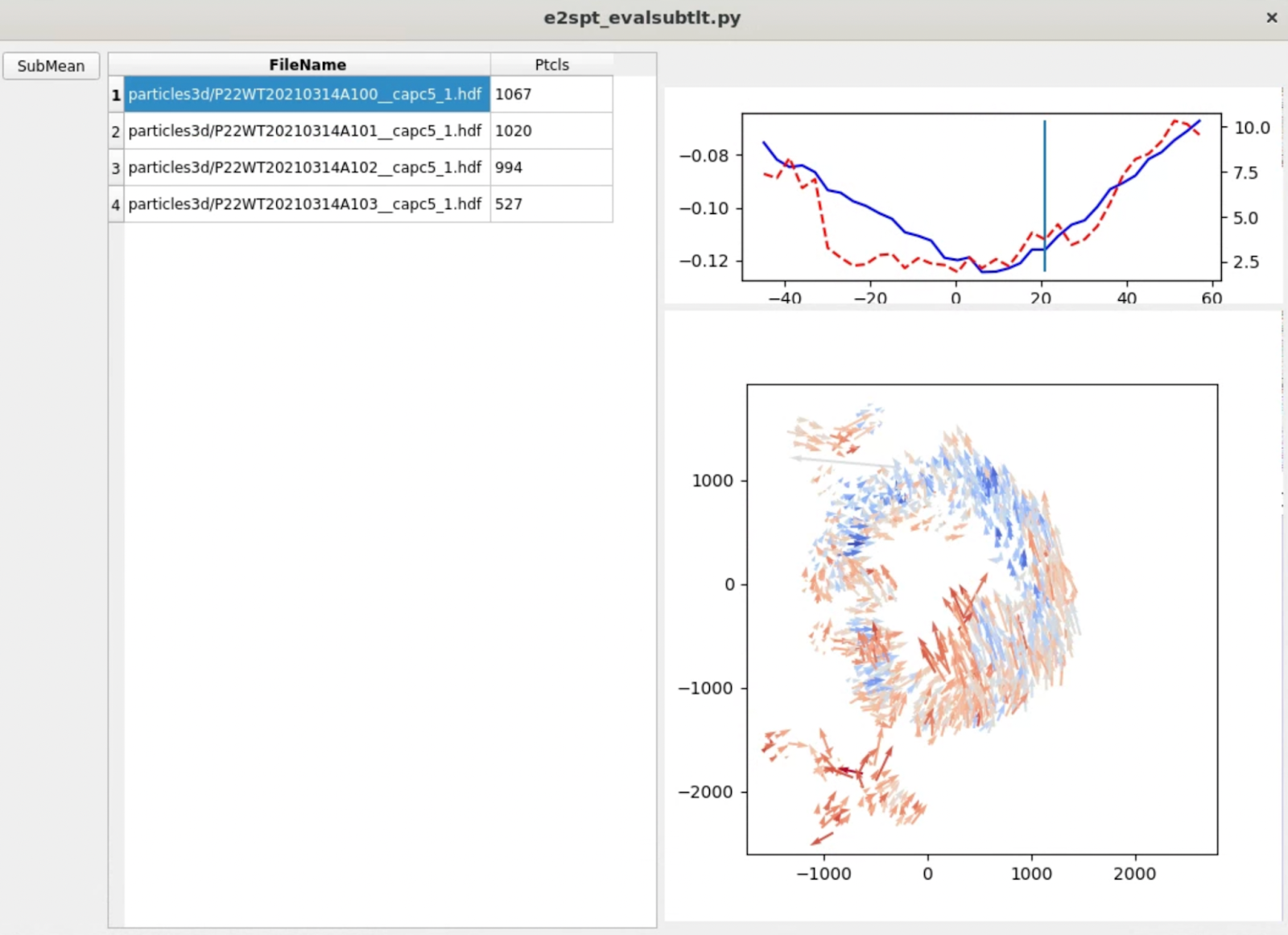Image resolution: width=1288 pixels, height=935 pixels.
Task: Click the SubMean button
Action: (x=51, y=66)
